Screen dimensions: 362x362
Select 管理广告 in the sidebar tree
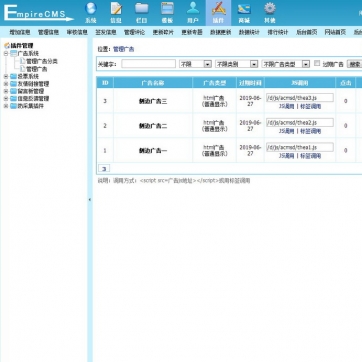[37, 69]
